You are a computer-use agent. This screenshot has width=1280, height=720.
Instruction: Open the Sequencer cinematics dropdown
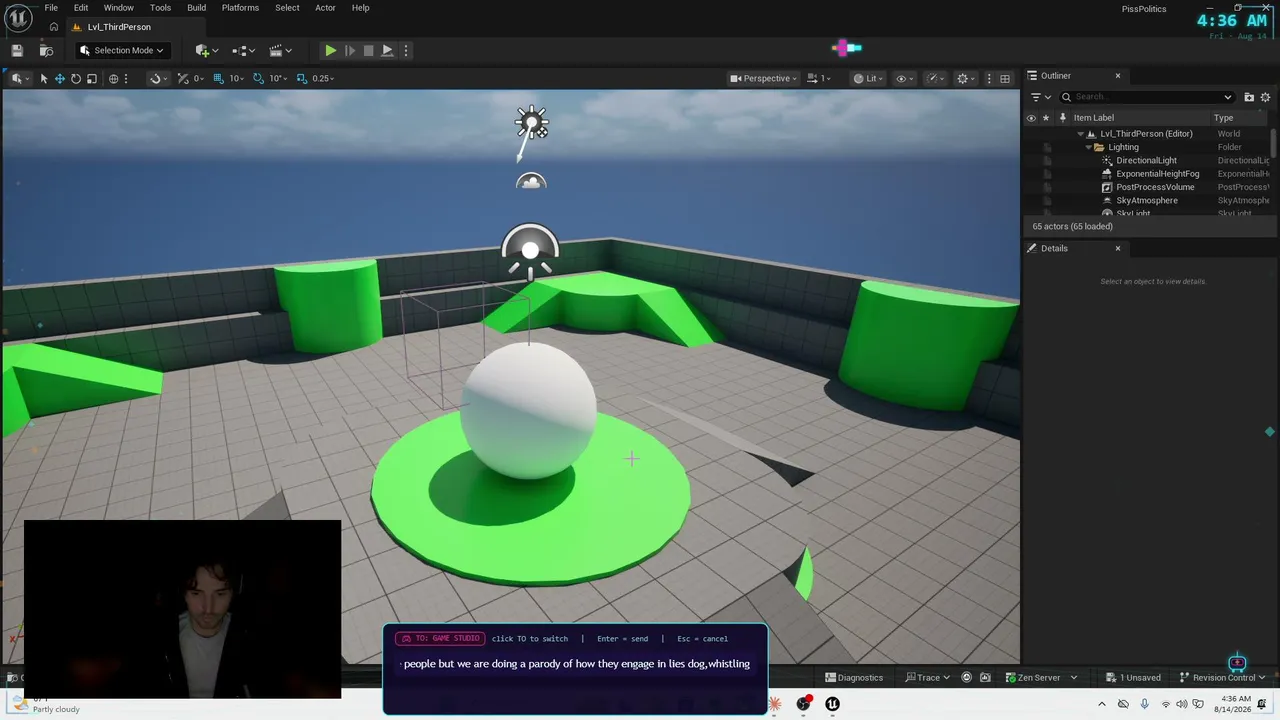pyautogui.click(x=280, y=50)
